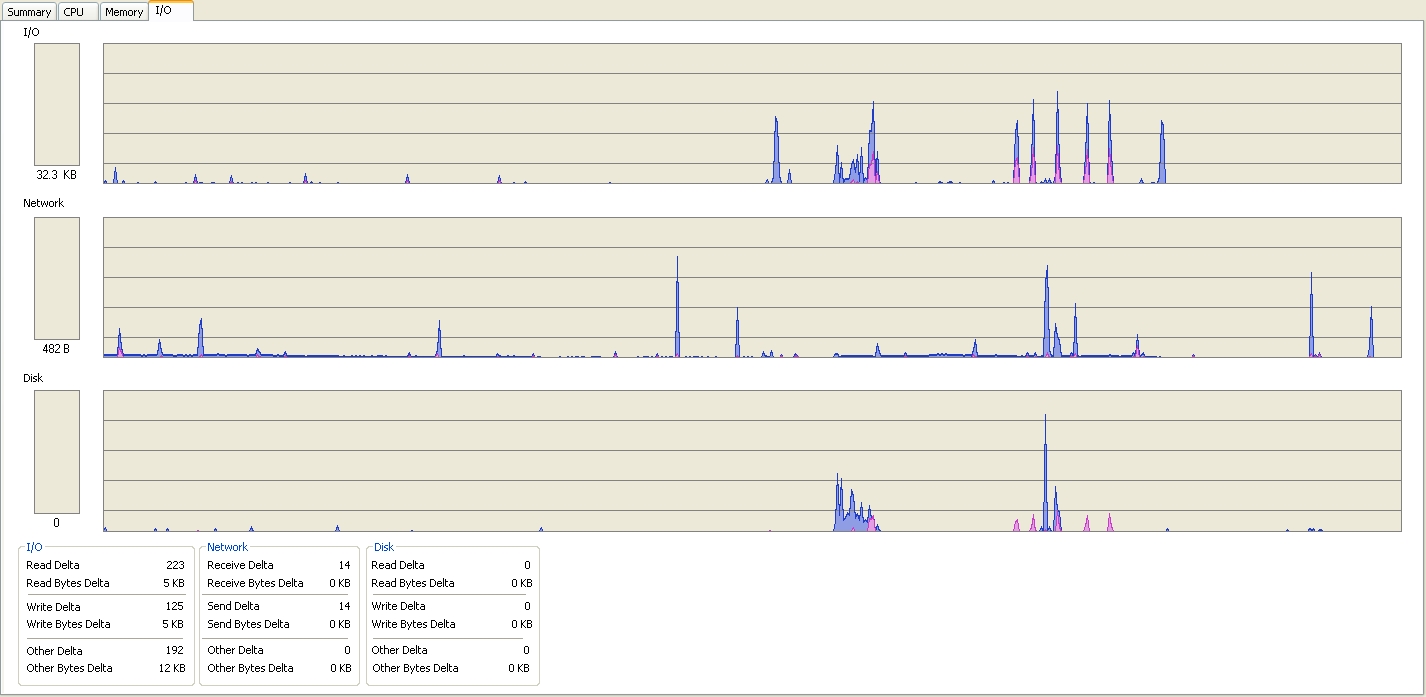Open the Memory tab
Screen dimensions: 1426x697
click(x=124, y=12)
